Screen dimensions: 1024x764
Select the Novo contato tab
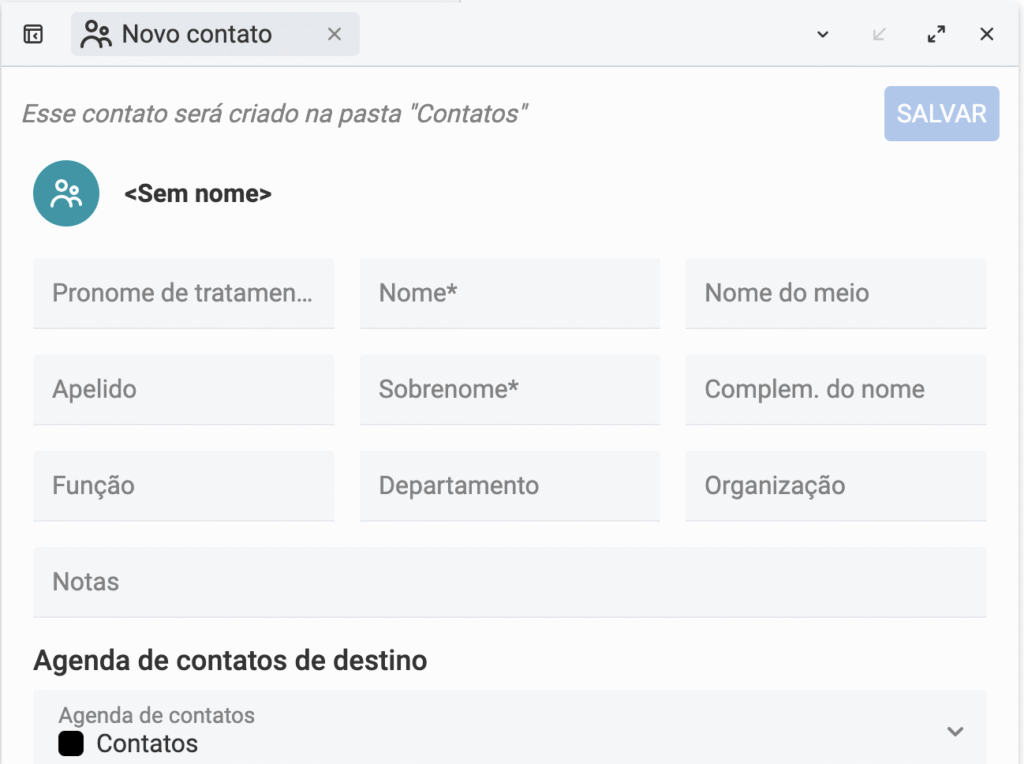[x=196, y=34]
